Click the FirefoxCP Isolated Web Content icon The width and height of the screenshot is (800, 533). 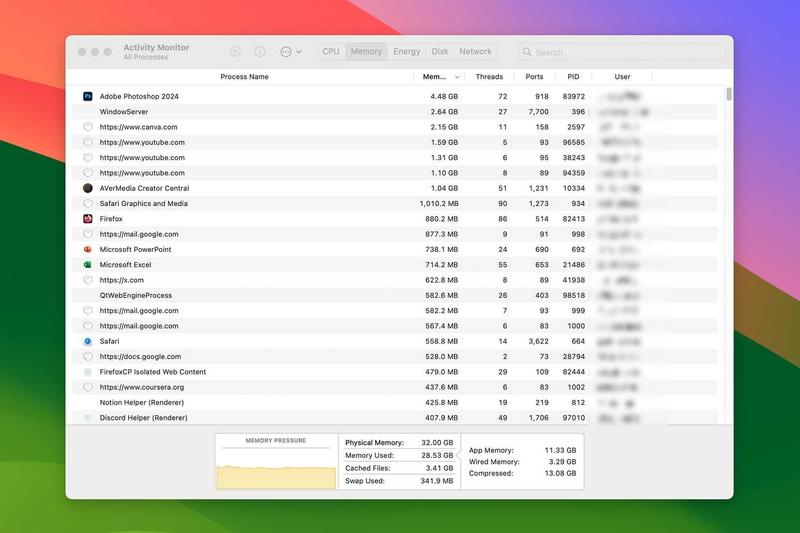[x=88, y=372]
